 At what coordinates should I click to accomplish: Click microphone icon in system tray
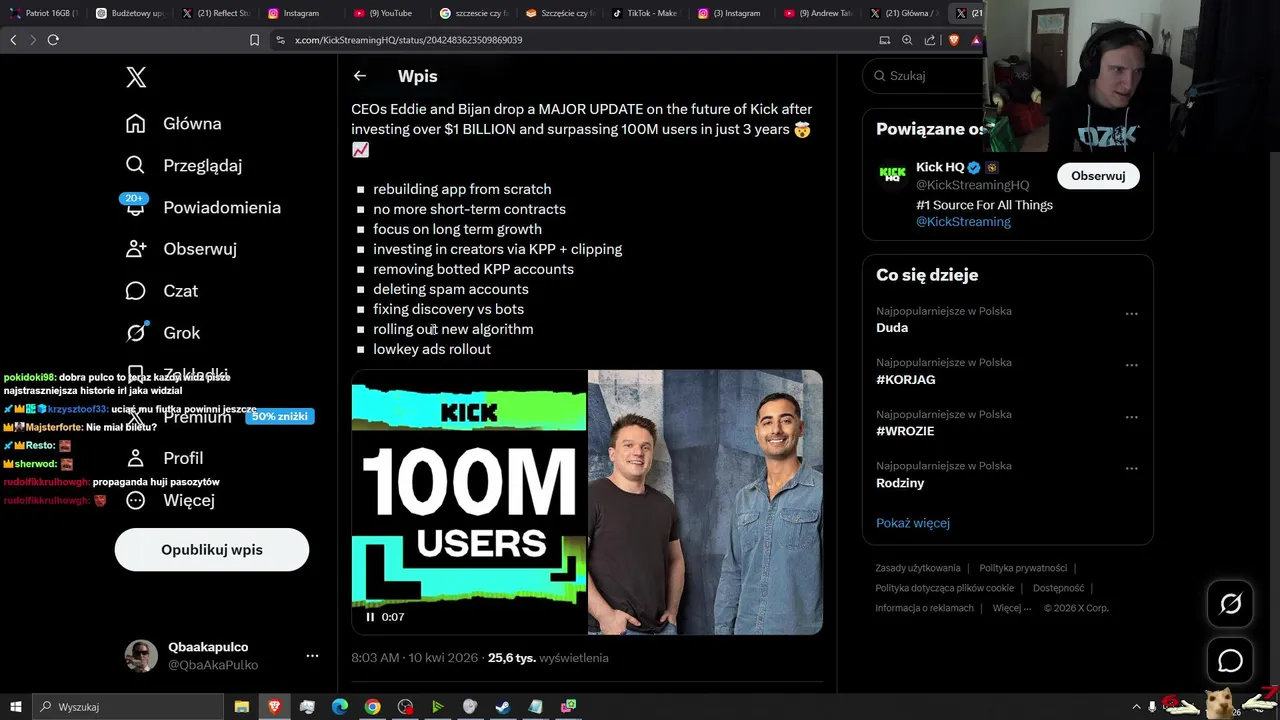(x=1152, y=707)
